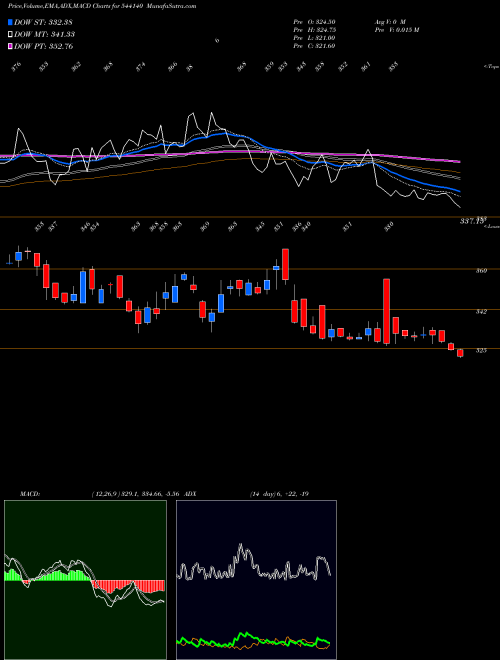This screenshot has width=500, height=660.
Task: Select the DOW PT 352.76 label
Action: click(44, 46)
